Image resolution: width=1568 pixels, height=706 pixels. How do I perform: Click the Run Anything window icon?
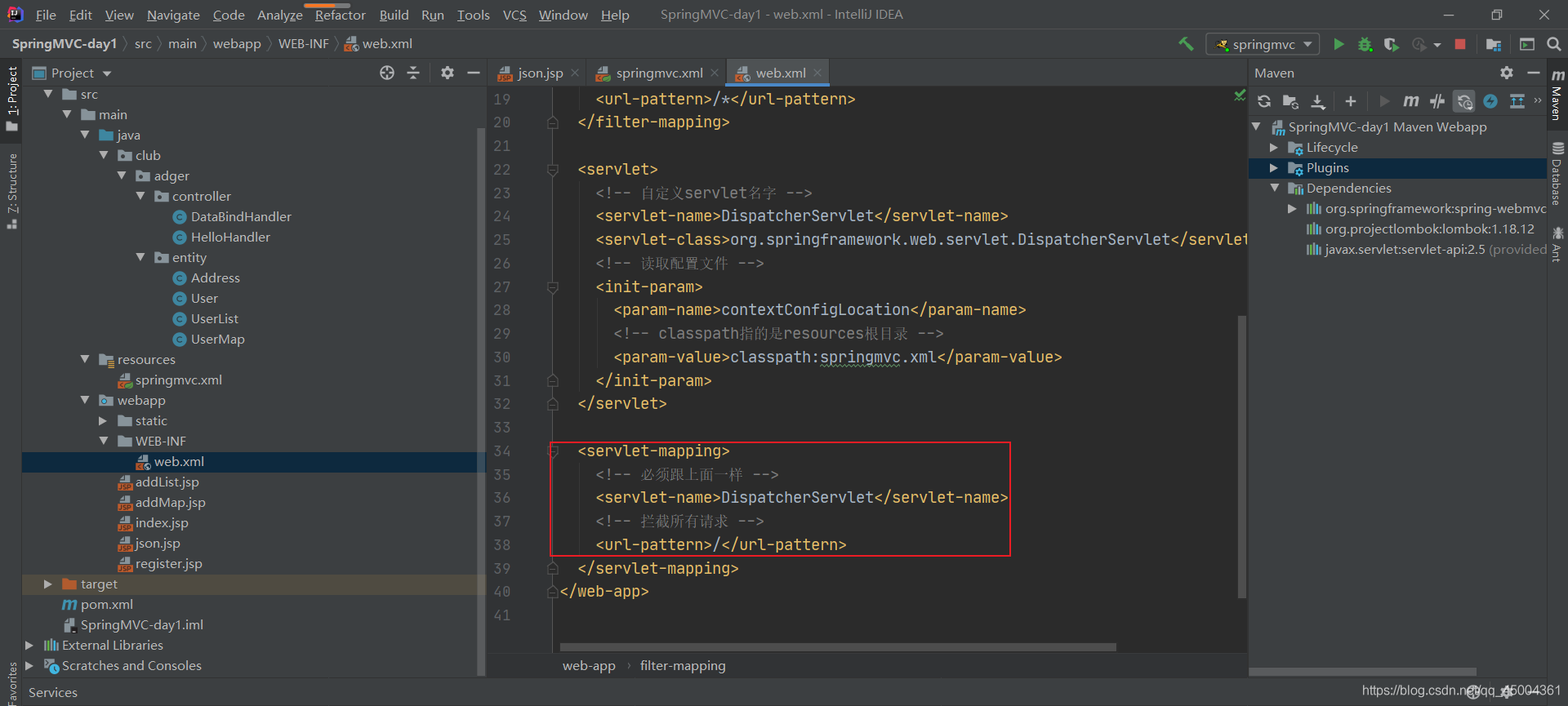1526,44
